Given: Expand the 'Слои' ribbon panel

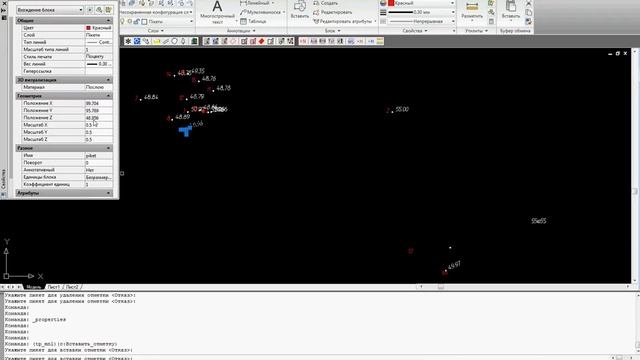Looking at the screenshot, I should [x=156, y=31].
